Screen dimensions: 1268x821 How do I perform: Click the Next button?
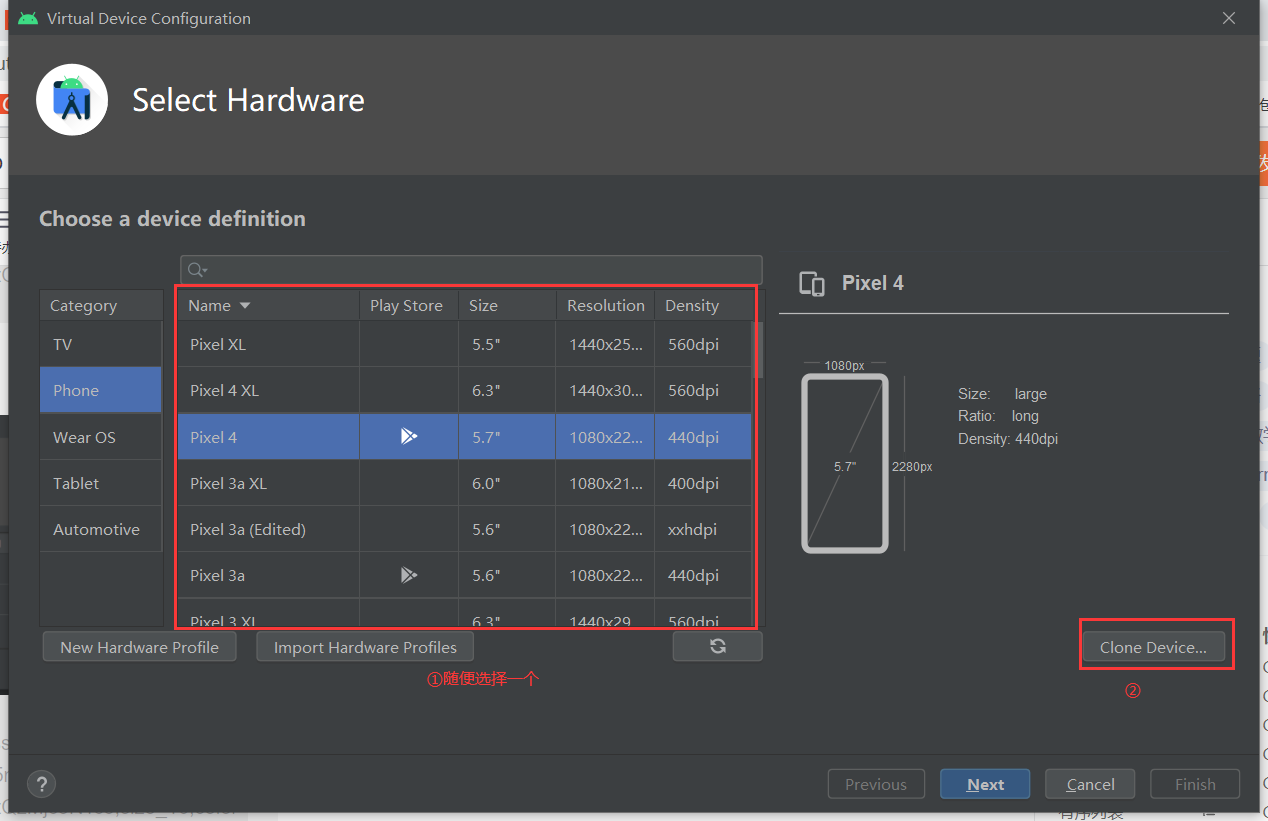point(985,784)
